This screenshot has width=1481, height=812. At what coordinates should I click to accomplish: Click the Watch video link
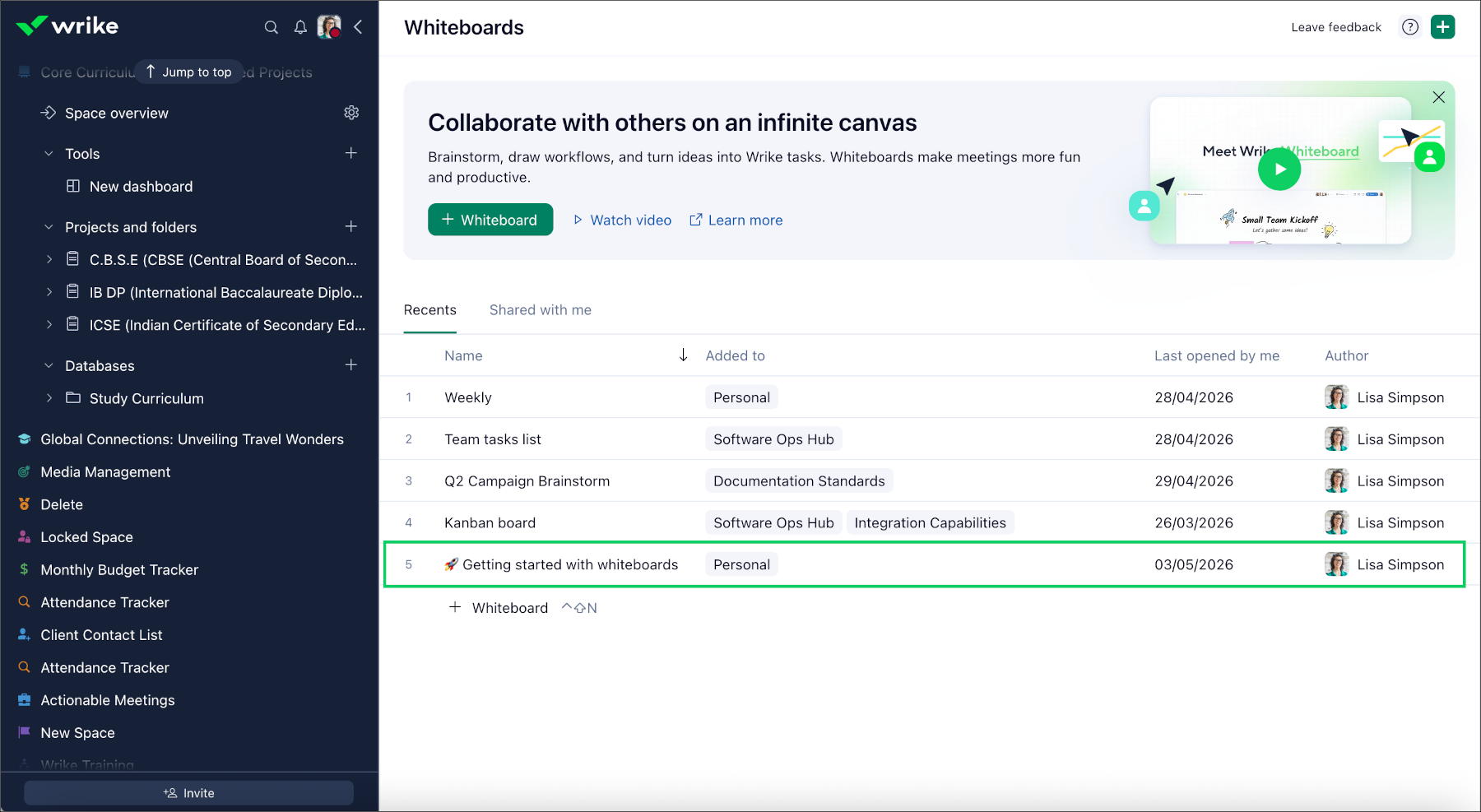click(622, 220)
